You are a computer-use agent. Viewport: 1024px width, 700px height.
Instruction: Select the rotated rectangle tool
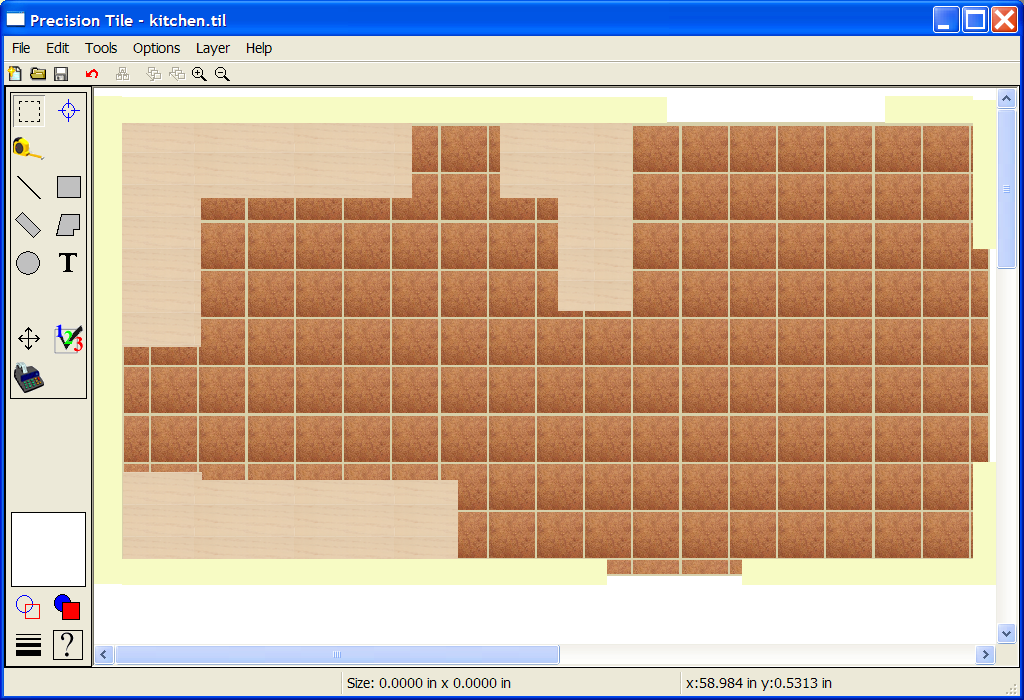(x=29, y=225)
